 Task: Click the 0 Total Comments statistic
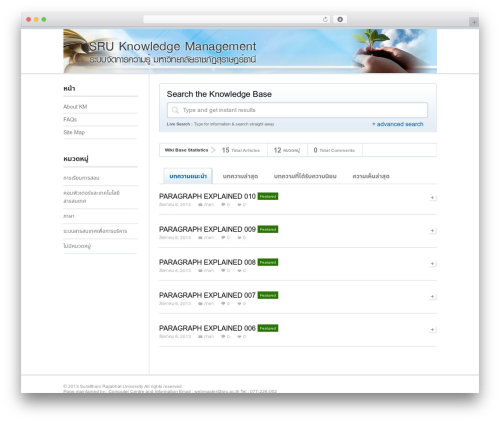[x=334, y=150]
